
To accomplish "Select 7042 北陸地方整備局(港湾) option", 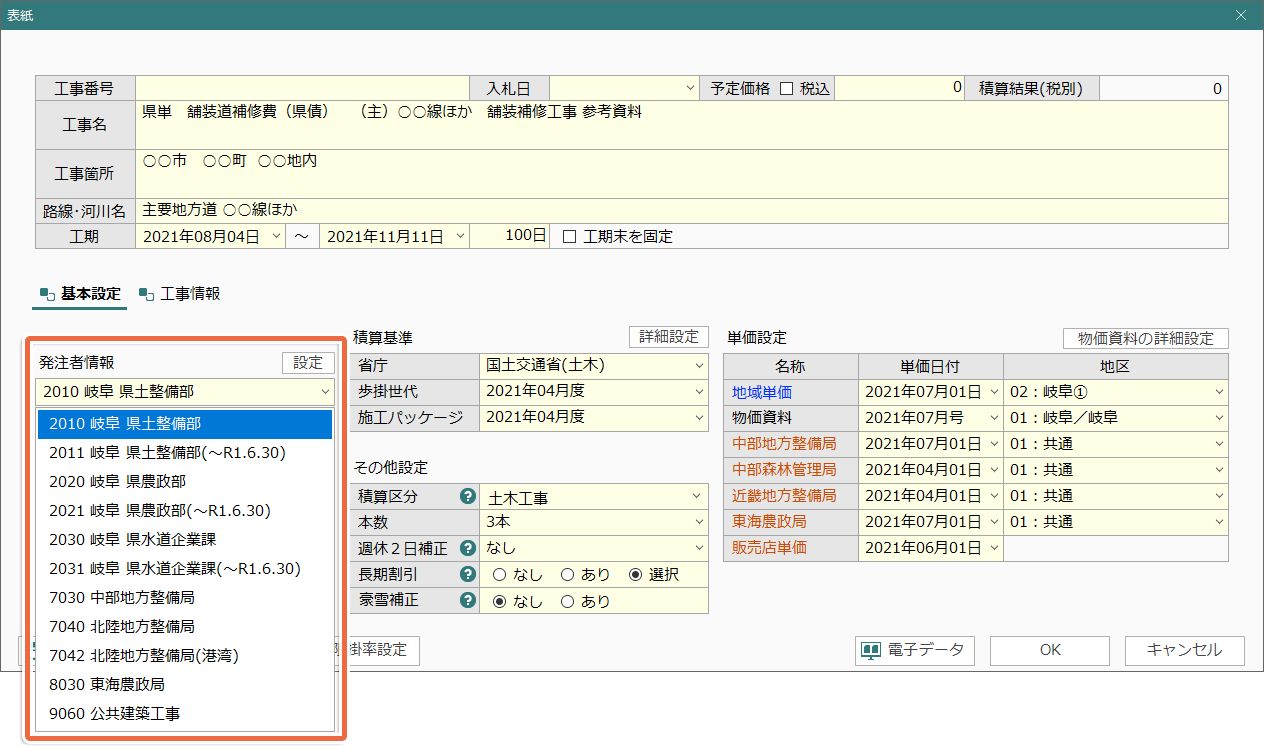I will [x=185, y=656].
